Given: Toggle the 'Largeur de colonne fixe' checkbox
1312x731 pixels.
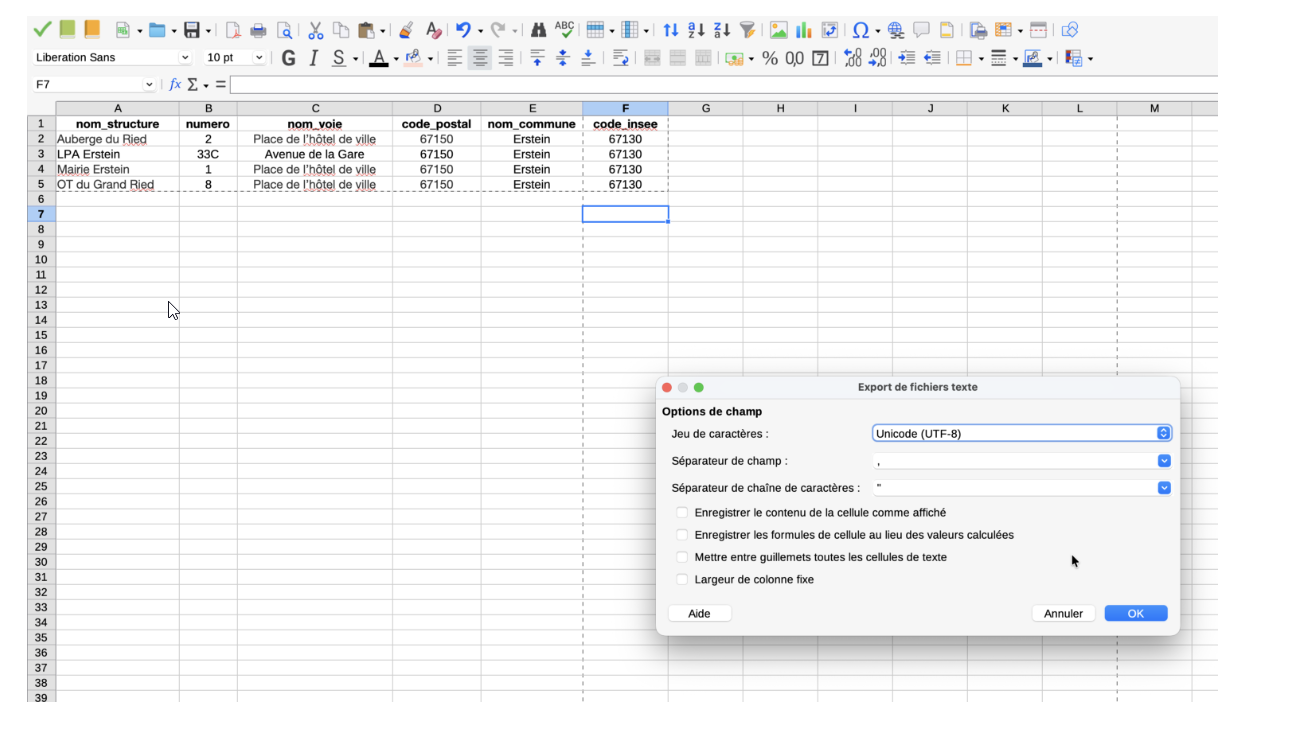Looking at the screenshot, I should pos(682,579).
